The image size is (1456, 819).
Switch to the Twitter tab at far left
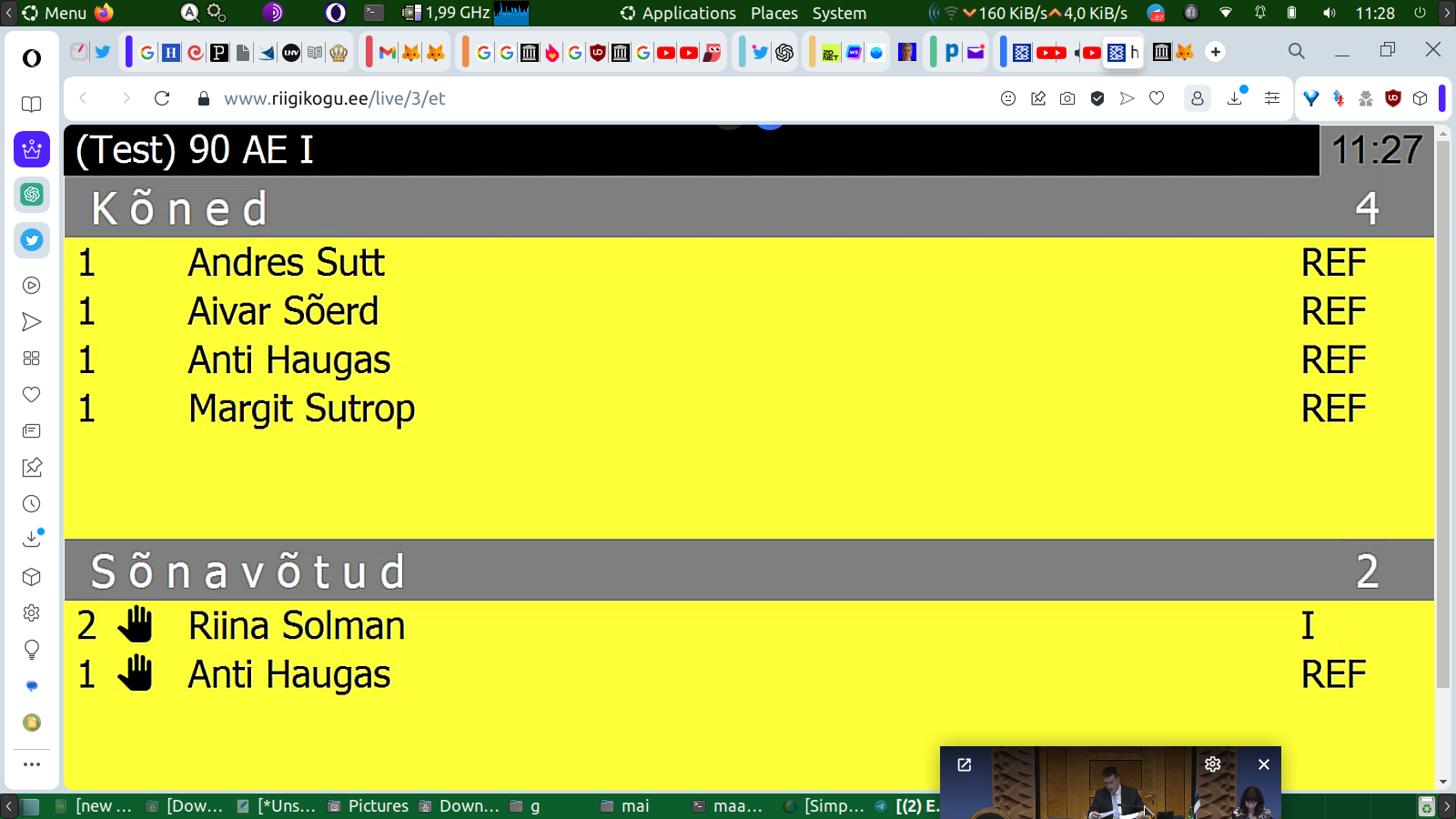(103, 52)
